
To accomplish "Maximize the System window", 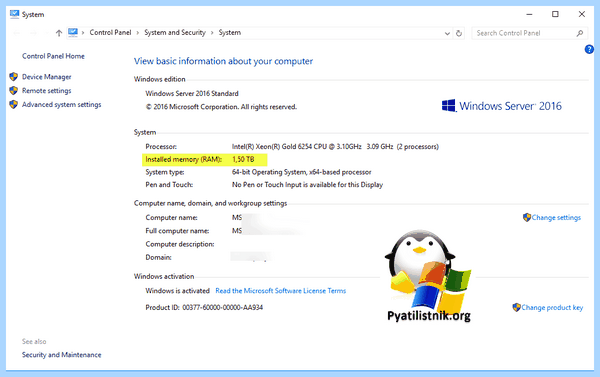I will (555, 14).
